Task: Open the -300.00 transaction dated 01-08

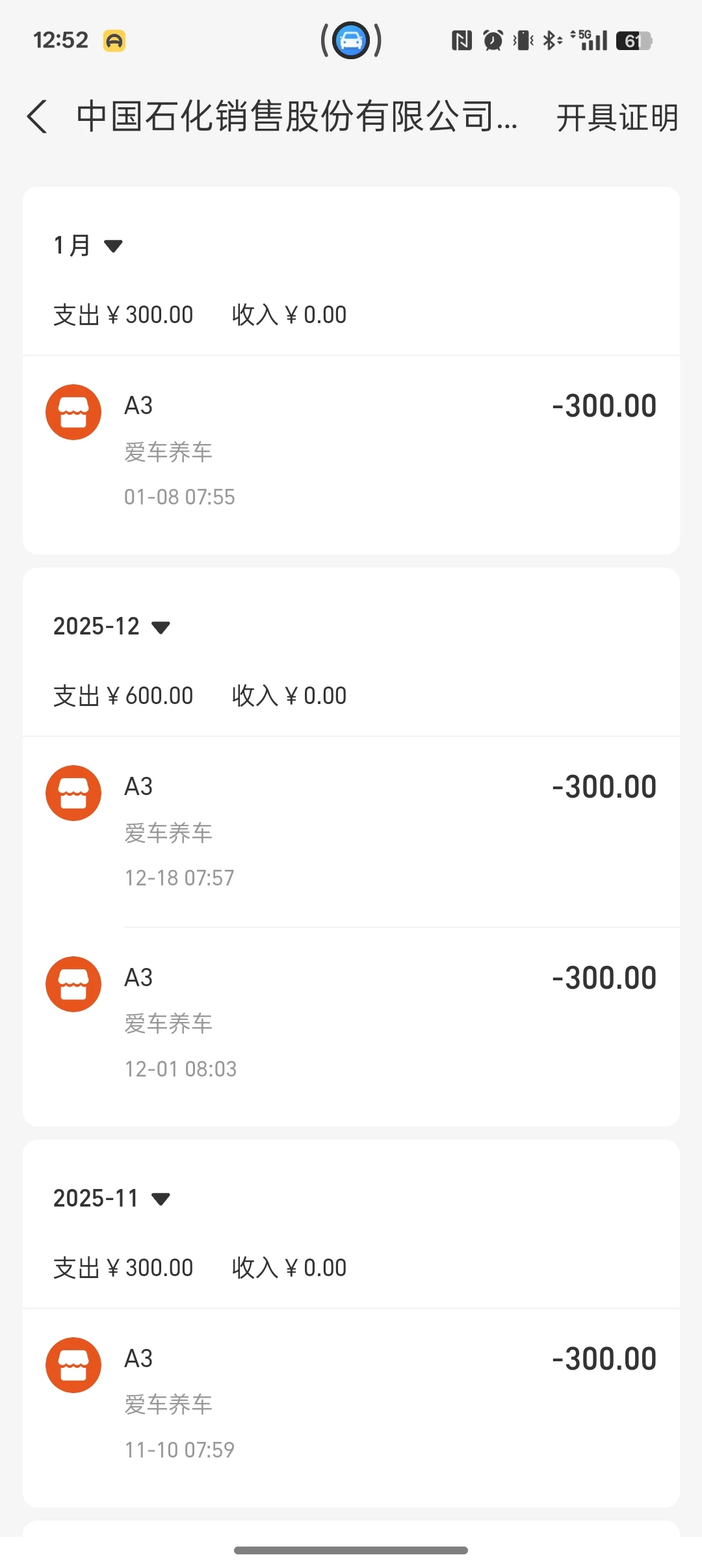Action: click(x=390, y=449)
